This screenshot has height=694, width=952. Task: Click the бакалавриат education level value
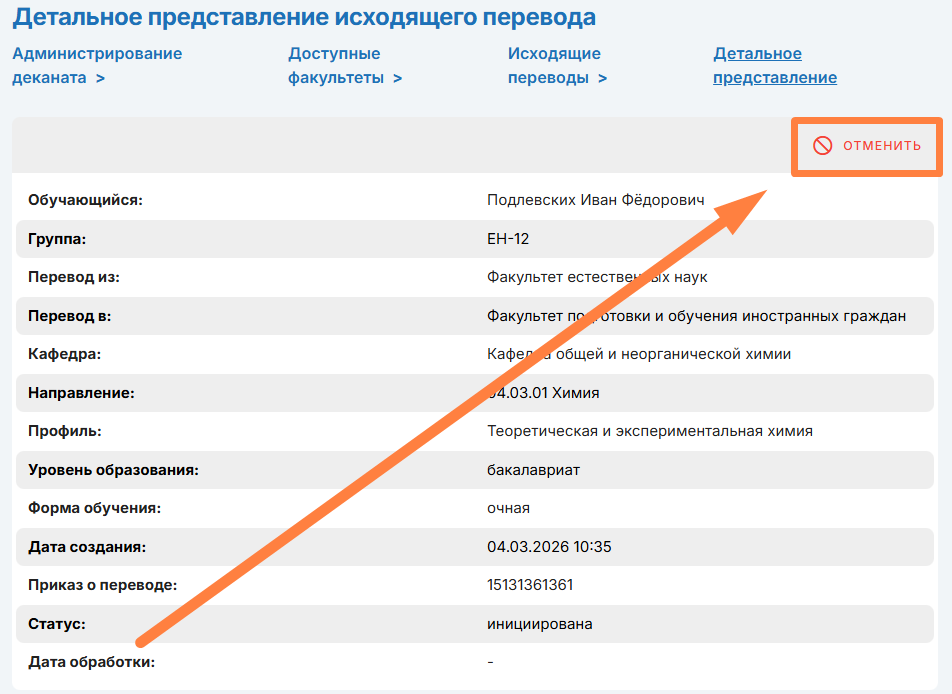533,470
